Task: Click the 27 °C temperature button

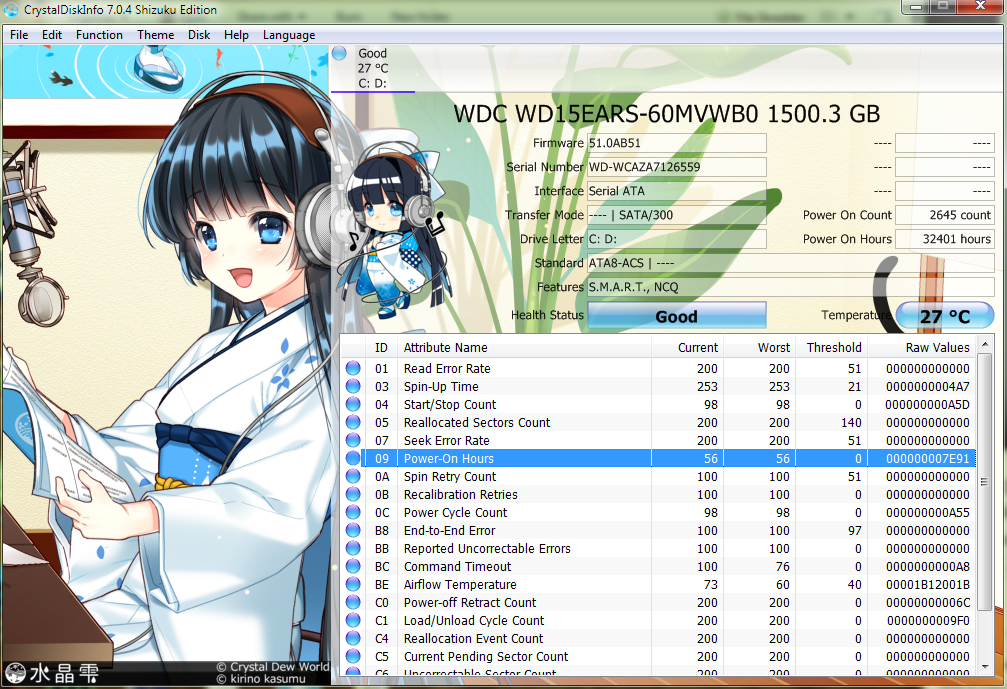Action: pos(945,316)
